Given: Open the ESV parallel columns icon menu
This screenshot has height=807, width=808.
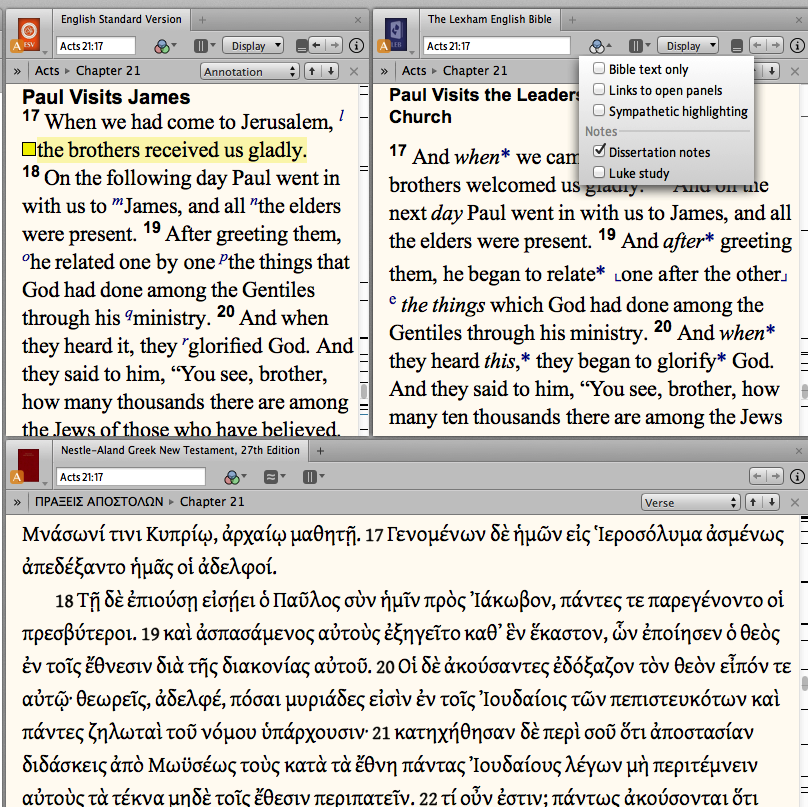Looking at the screenshot, I should [204, 46].
